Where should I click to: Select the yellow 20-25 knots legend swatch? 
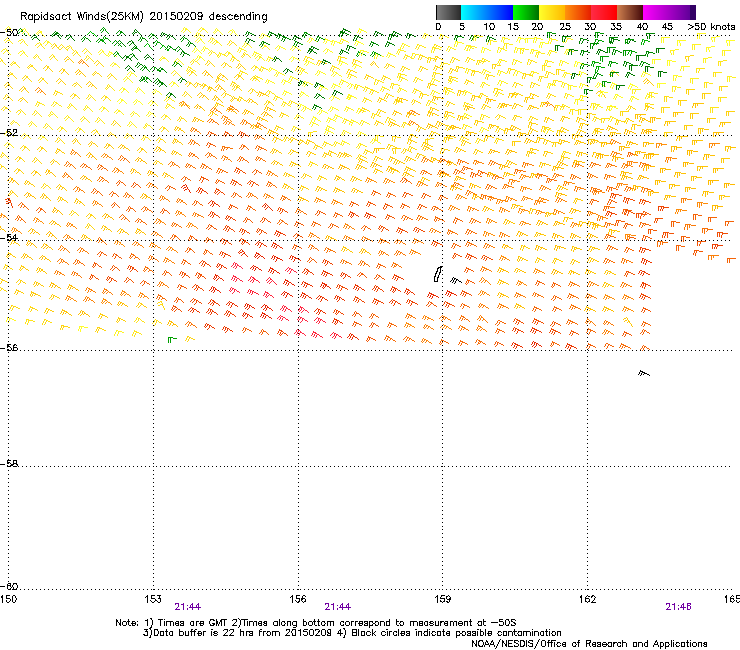552,12
